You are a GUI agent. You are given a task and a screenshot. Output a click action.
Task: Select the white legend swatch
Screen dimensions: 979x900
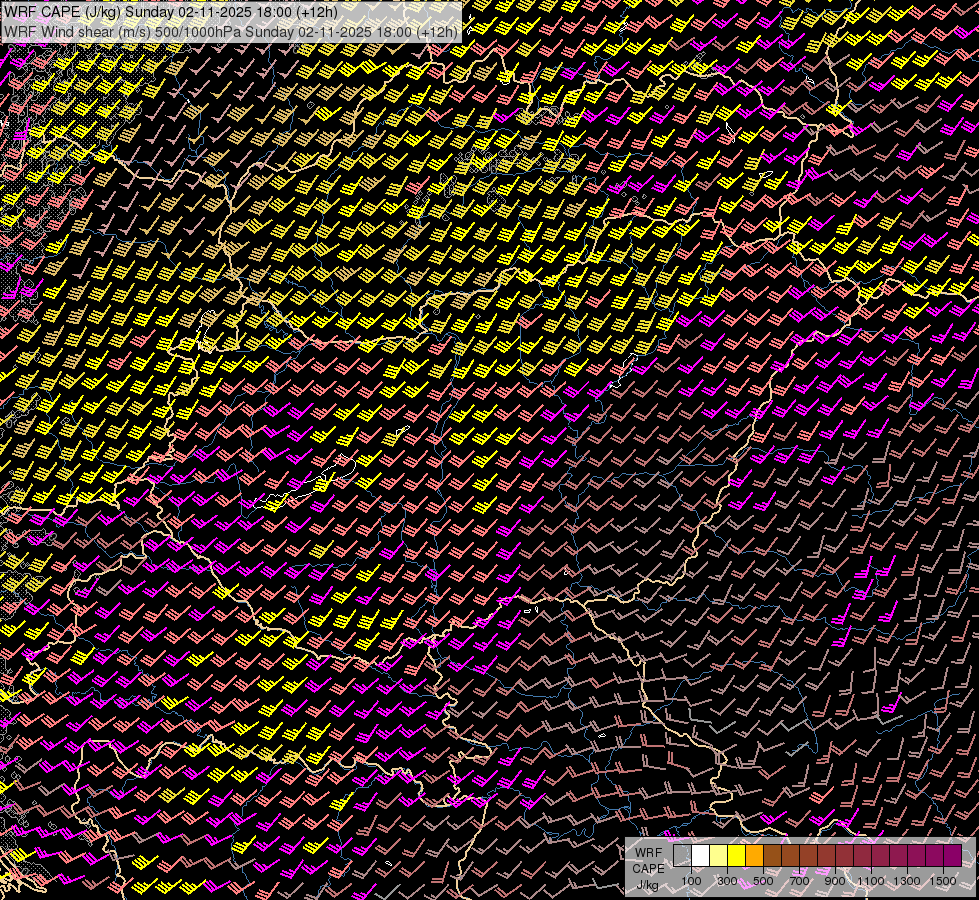(x=701, y=856)
